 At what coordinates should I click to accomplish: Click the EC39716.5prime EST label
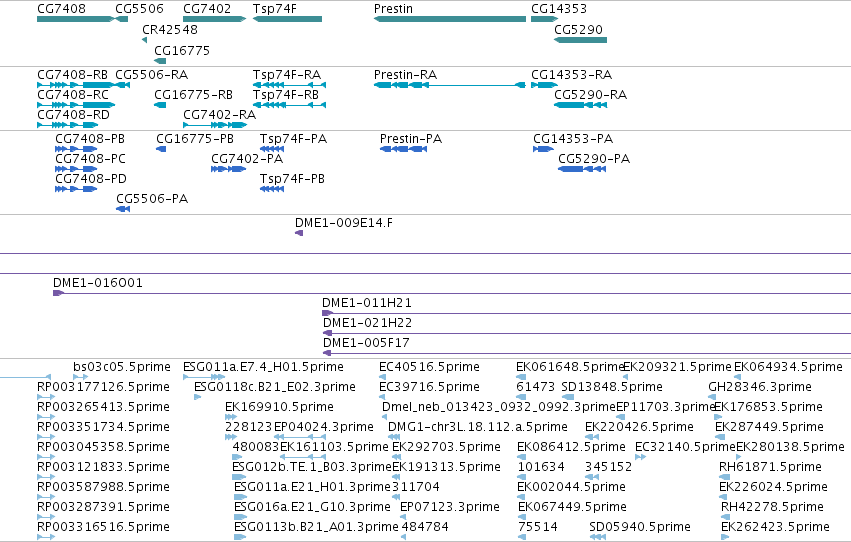[429, 387]
